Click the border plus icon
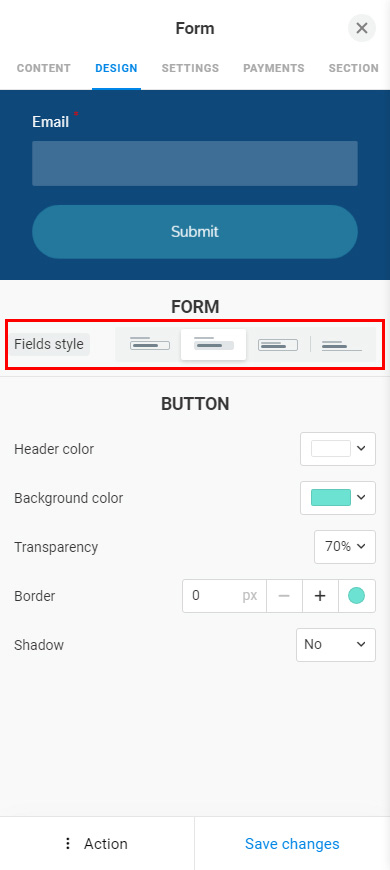Viewport: 390px width, 870px height. 320,596
